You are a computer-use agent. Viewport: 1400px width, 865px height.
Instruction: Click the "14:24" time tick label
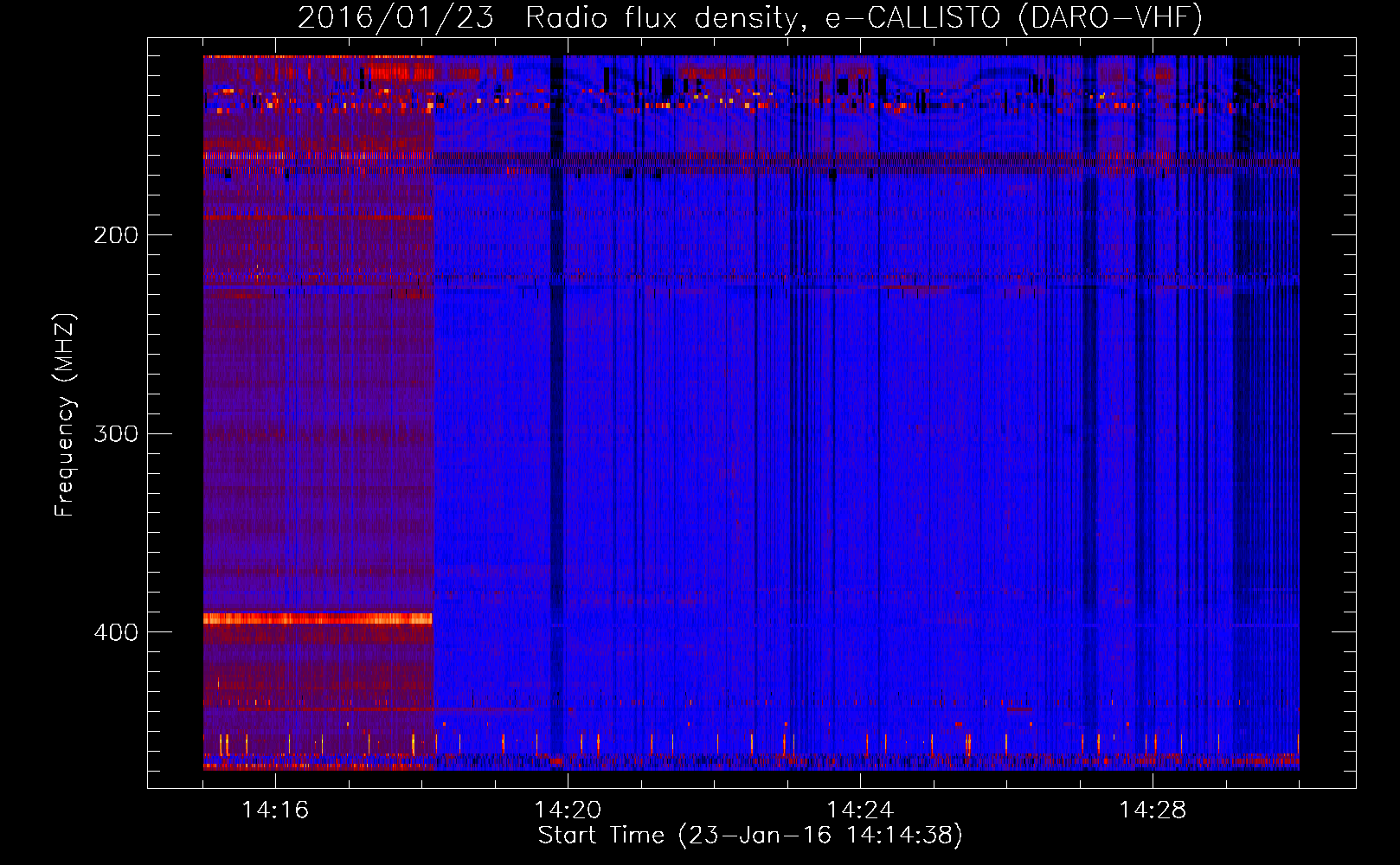tap(860, 811)
